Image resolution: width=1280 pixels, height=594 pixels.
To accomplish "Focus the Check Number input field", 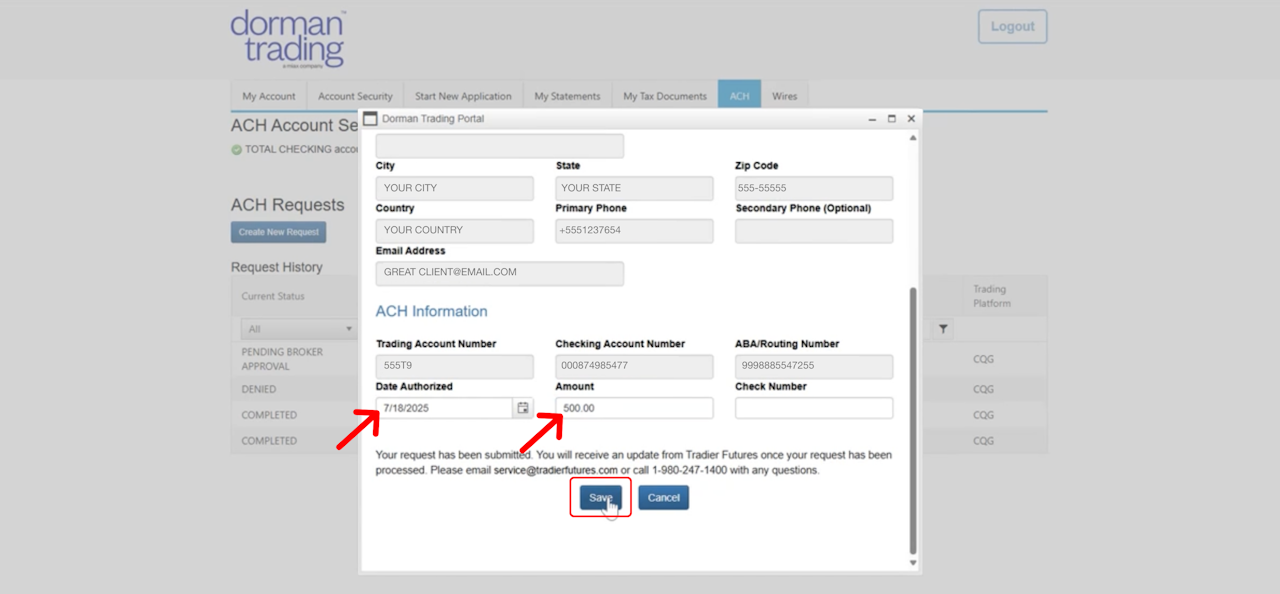I will coord(814,408).
